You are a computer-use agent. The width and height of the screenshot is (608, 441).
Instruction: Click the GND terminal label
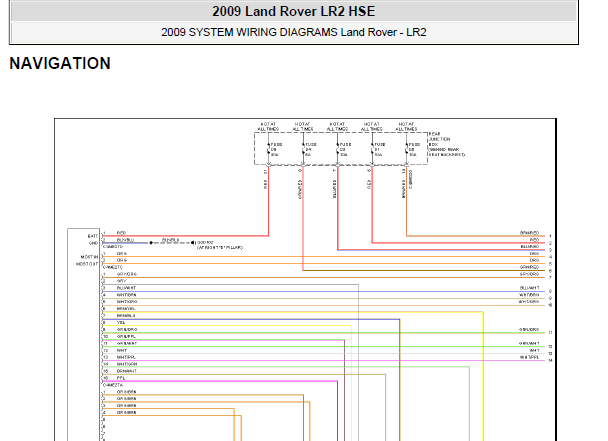[x=93, y=243]
